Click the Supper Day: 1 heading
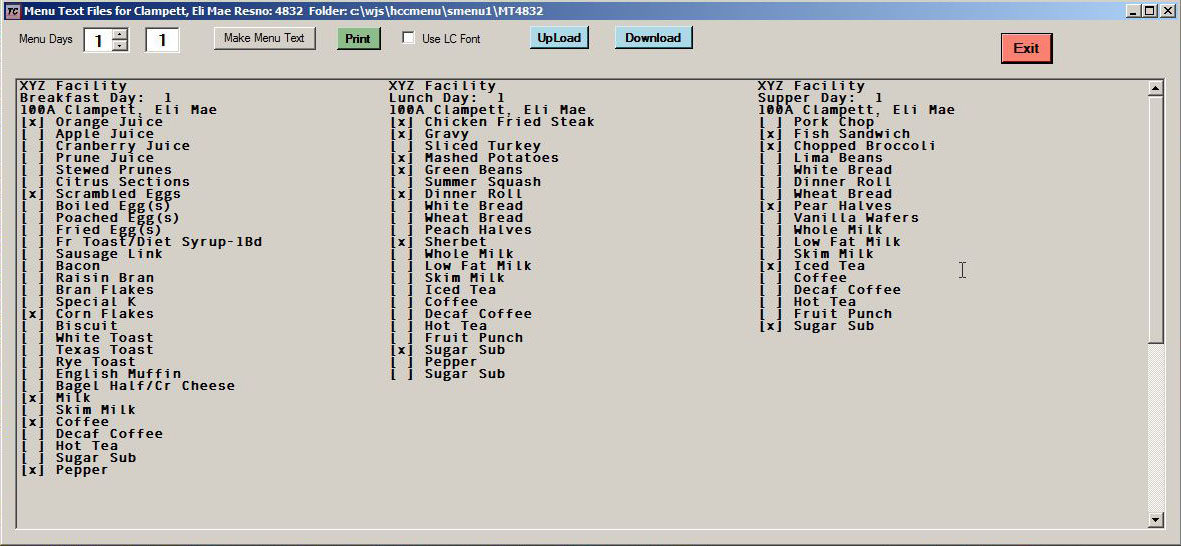This screenshot has width=1181, height=546. point(820,98)
